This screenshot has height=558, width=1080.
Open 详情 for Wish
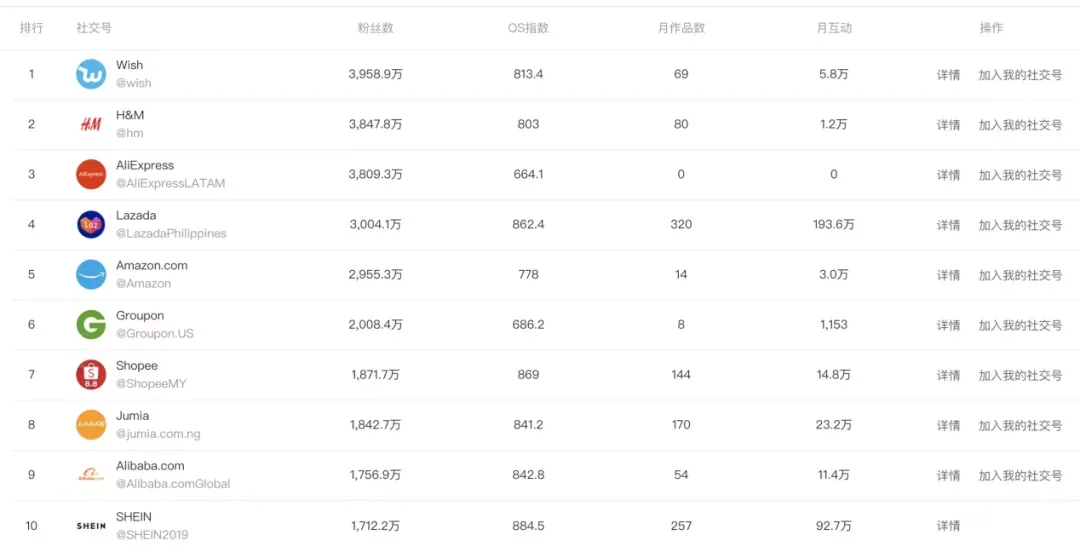[948, 75]
